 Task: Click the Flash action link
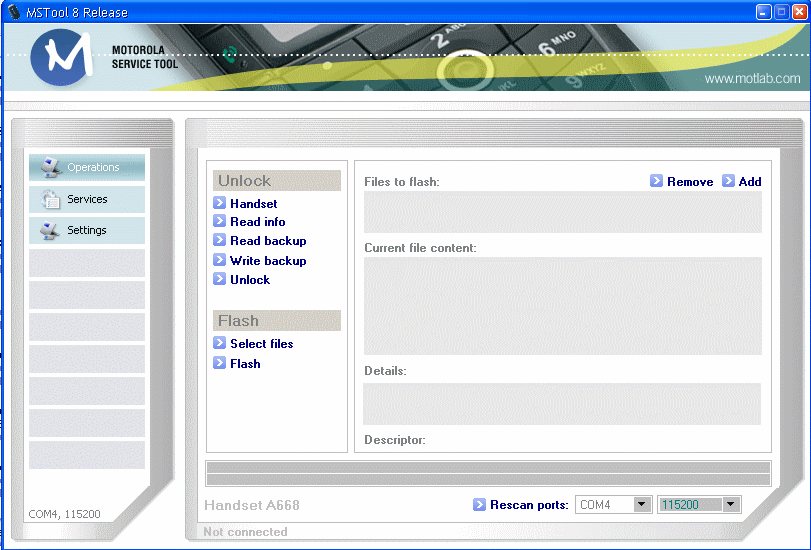(245, 364)
